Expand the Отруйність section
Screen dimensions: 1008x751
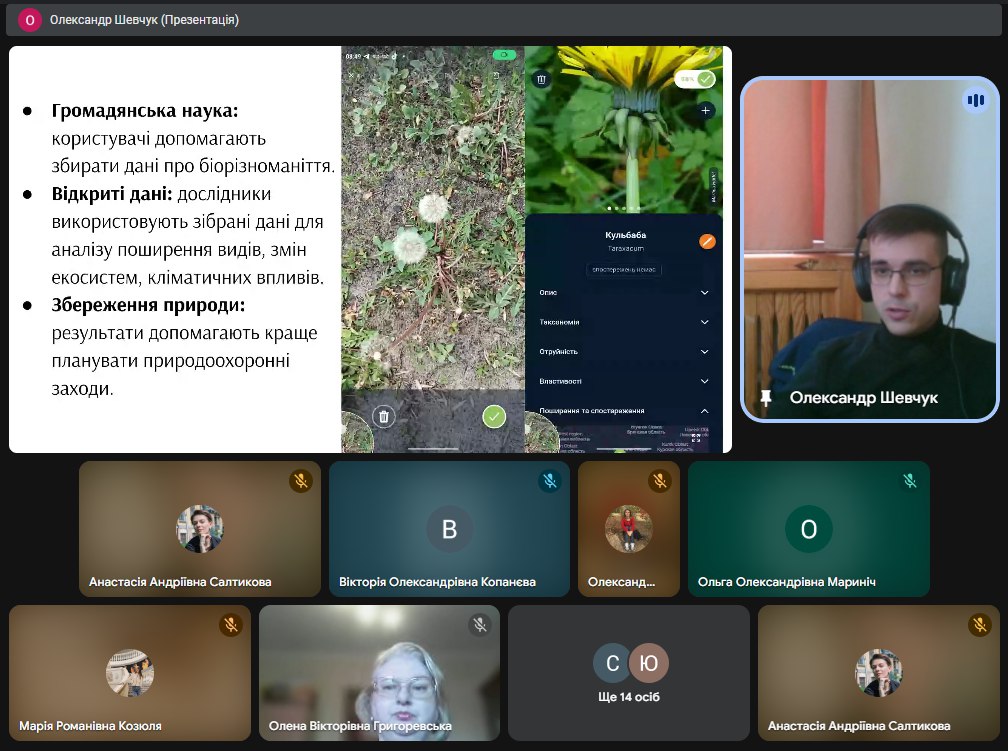tap(704, 352)
